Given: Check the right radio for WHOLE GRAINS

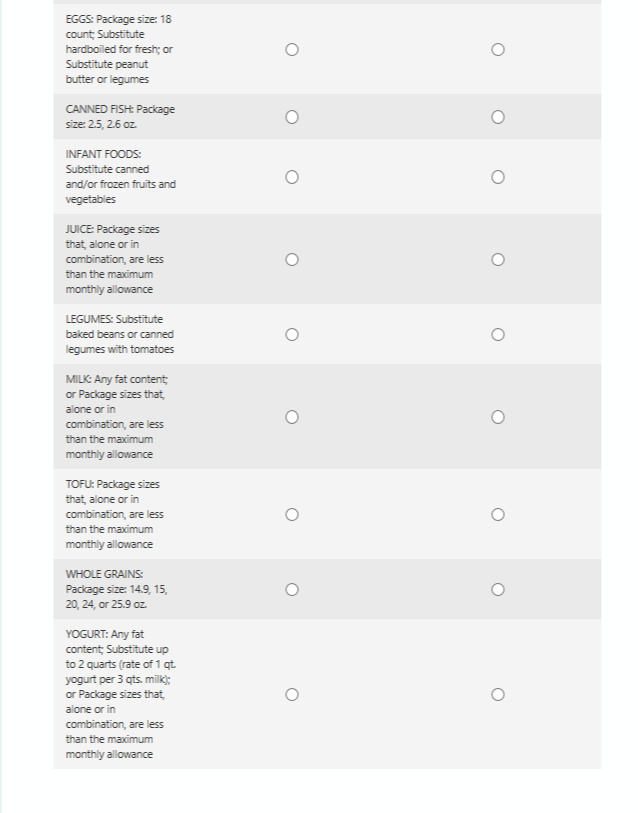Looking at the screenshot, I should point(497,589).
